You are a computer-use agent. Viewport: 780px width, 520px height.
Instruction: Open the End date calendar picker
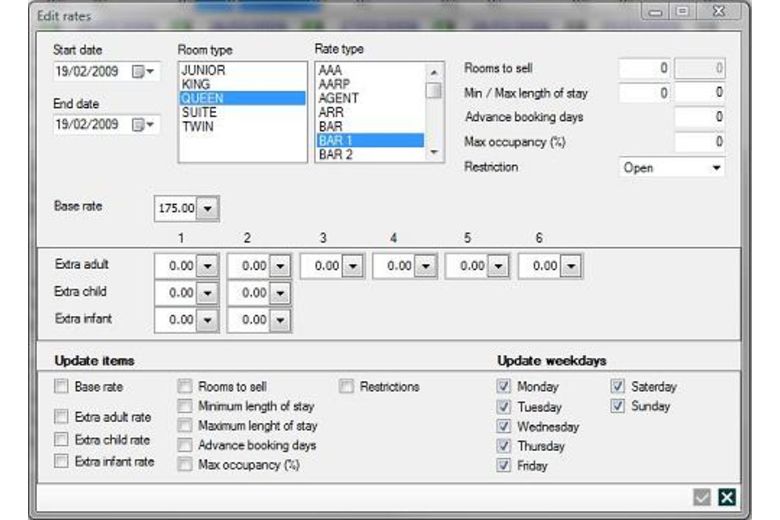point(145,125)
